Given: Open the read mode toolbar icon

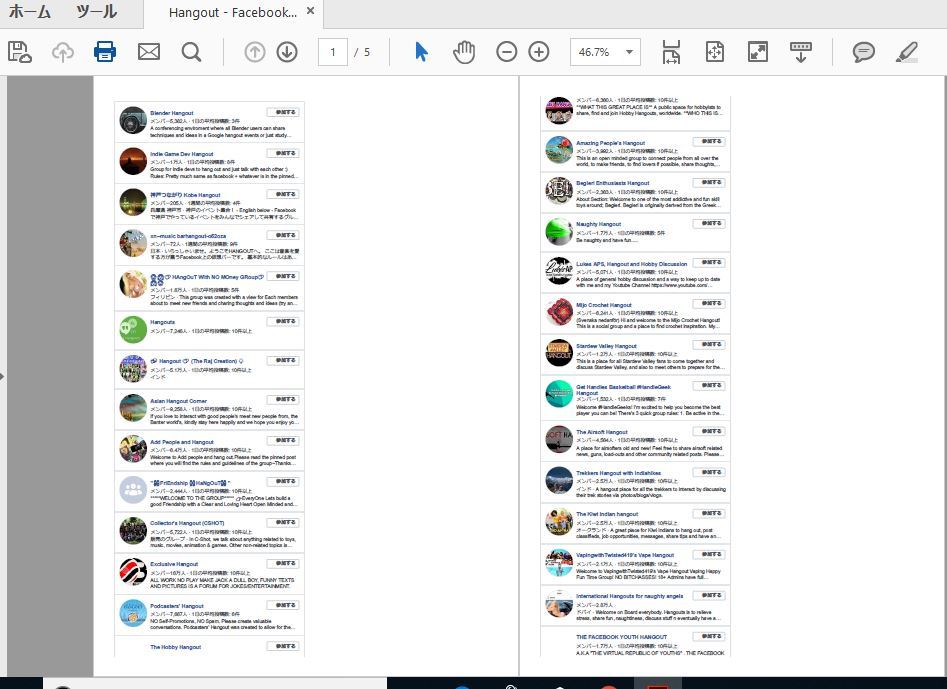Looking at the screenshot, I should 801,52.
